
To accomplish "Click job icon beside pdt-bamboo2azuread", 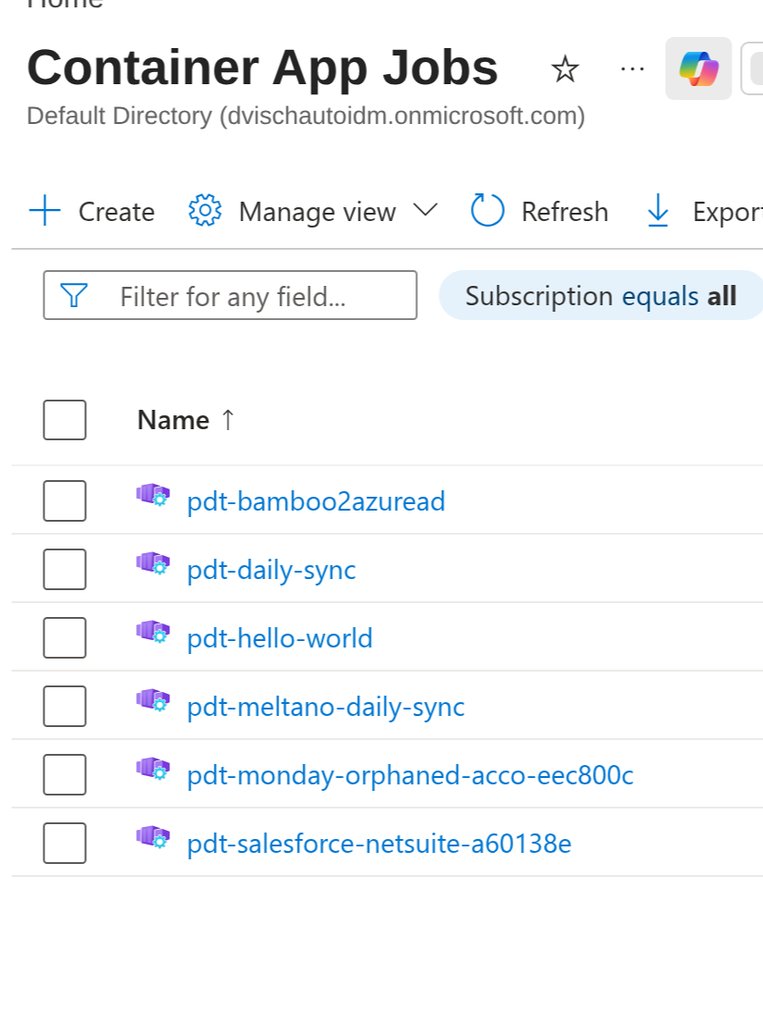I will pos(153,495).
